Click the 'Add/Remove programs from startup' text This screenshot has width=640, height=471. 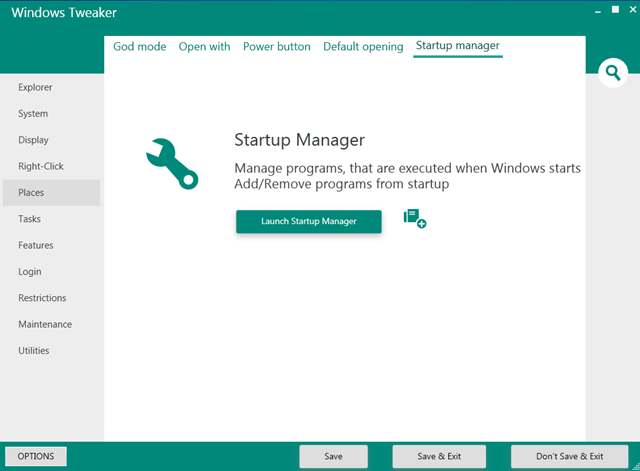pos(342,184)
